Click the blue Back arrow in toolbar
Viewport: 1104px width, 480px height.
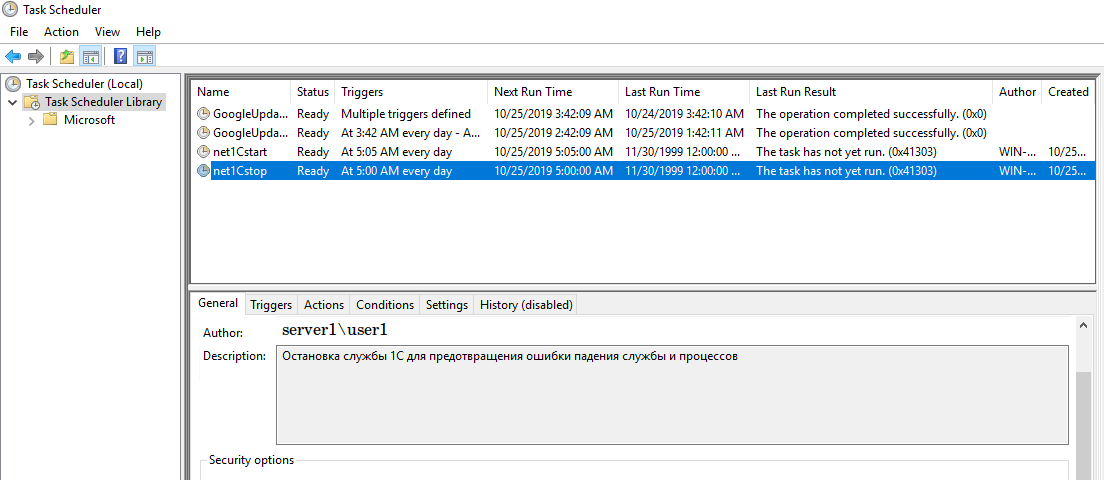coord(13,56)
